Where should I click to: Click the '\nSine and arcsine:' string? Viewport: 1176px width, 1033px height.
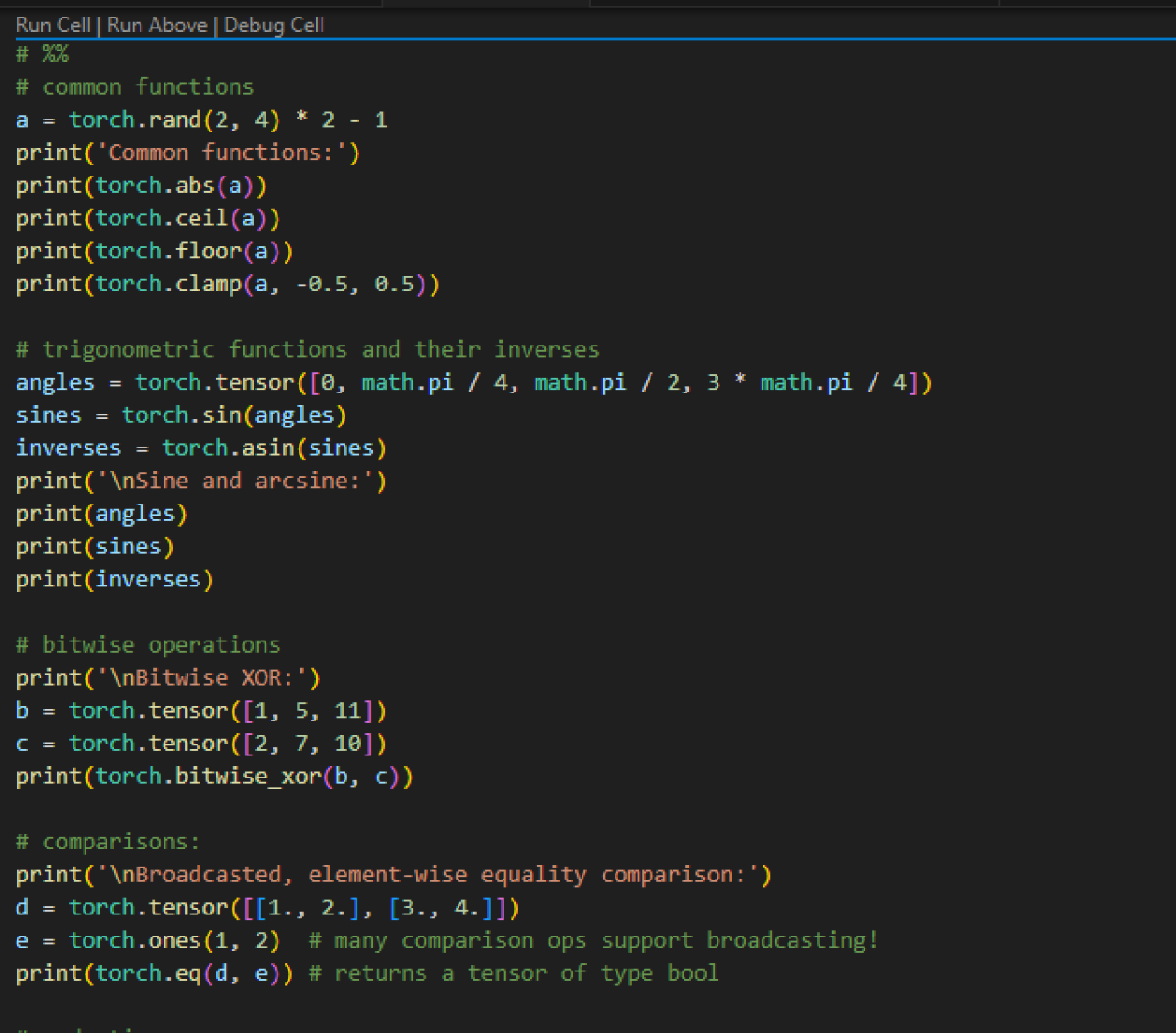point(241,481)
